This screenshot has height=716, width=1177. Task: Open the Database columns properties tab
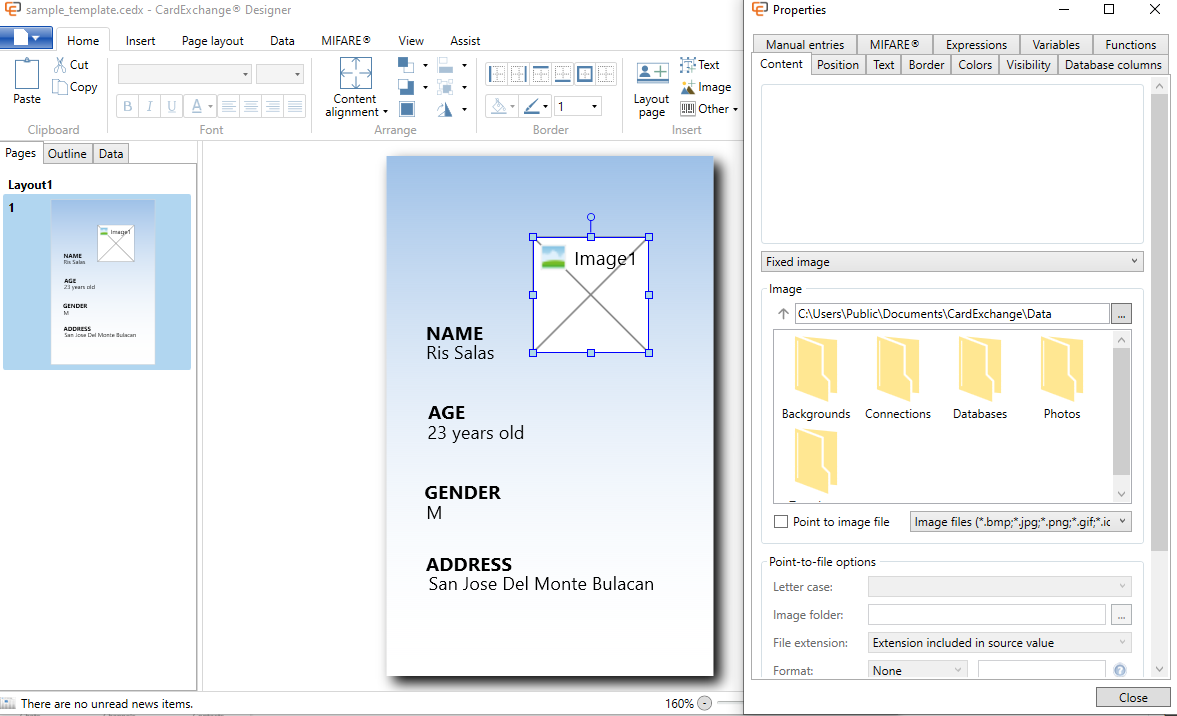point(1112,65)
